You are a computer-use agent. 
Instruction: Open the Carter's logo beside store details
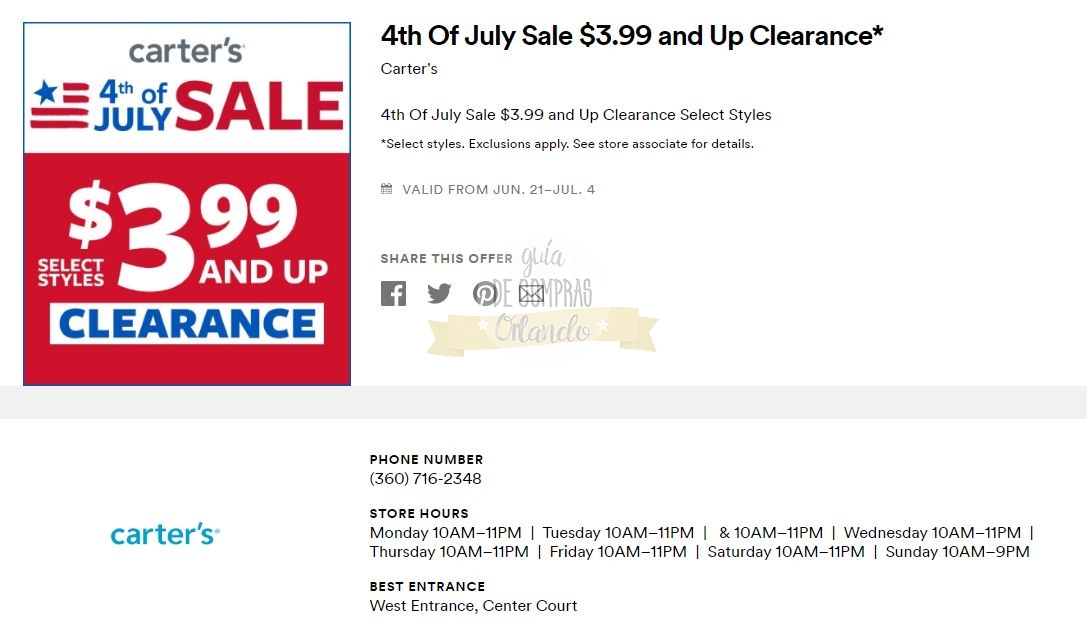165,534
